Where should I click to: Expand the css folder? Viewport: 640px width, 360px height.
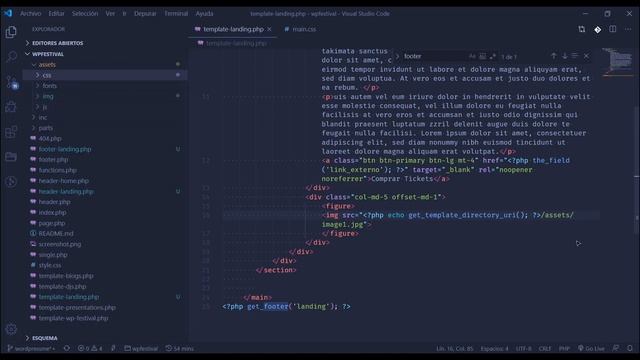click(47, 75)
